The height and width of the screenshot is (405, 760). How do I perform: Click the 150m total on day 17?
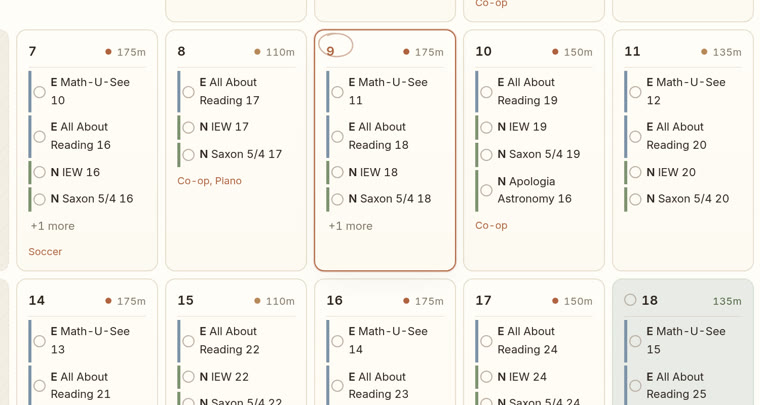tap(578, 301)
